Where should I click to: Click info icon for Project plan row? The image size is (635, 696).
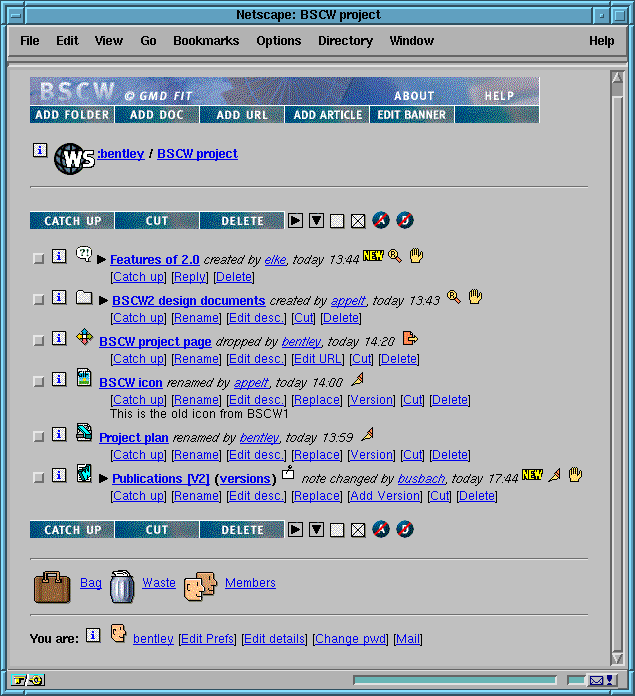[x=59, y=434]
